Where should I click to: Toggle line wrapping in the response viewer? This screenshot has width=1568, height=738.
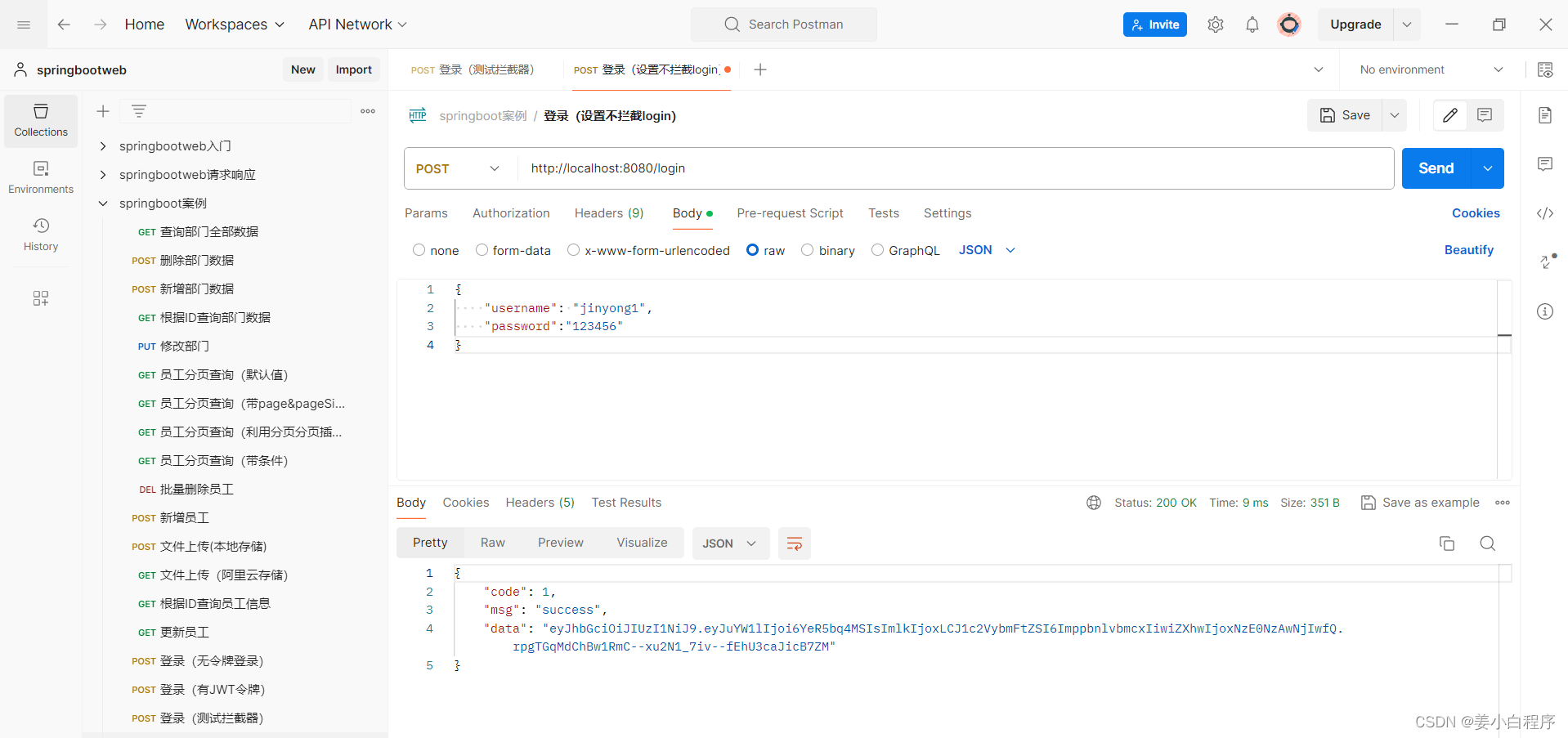(794, 543)
